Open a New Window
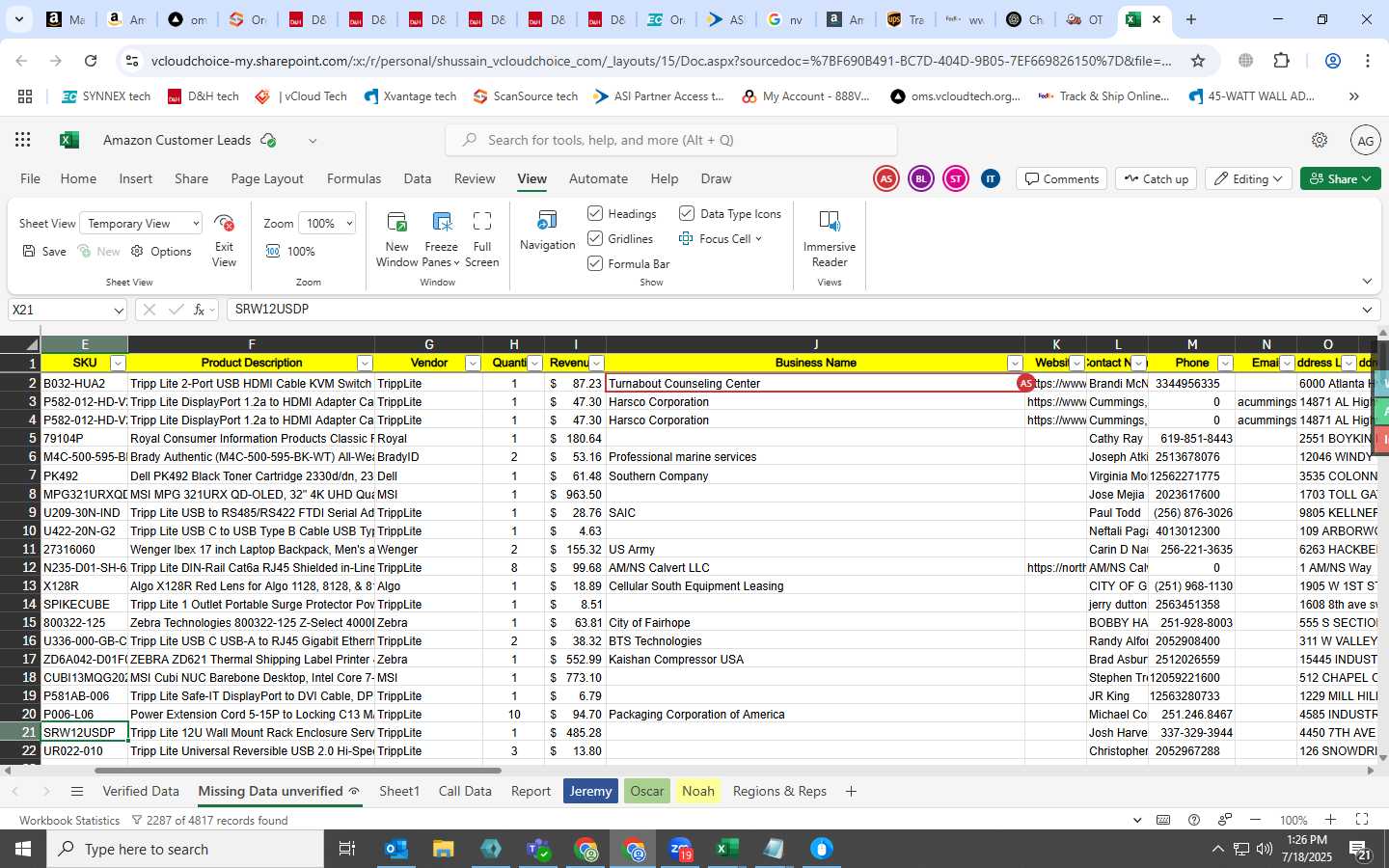 396,239
